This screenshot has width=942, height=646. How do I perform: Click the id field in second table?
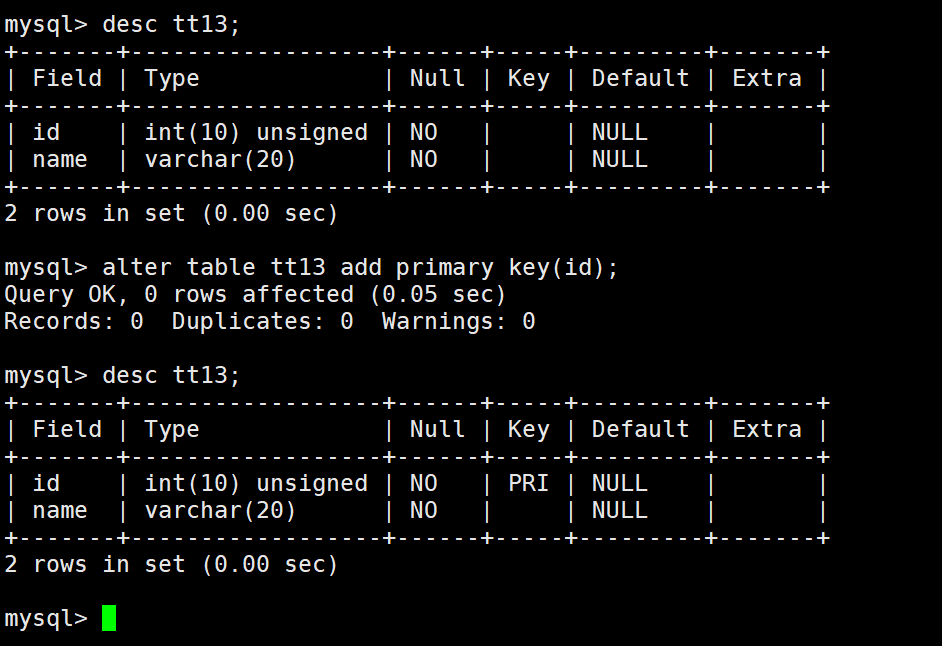[46, 483]
